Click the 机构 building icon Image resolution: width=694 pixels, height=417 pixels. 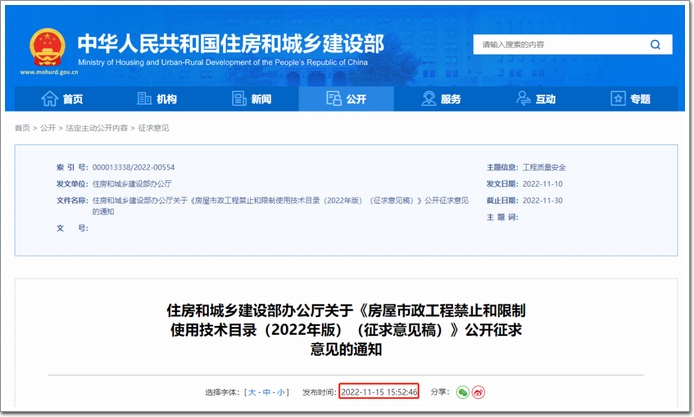click(143, 99)
